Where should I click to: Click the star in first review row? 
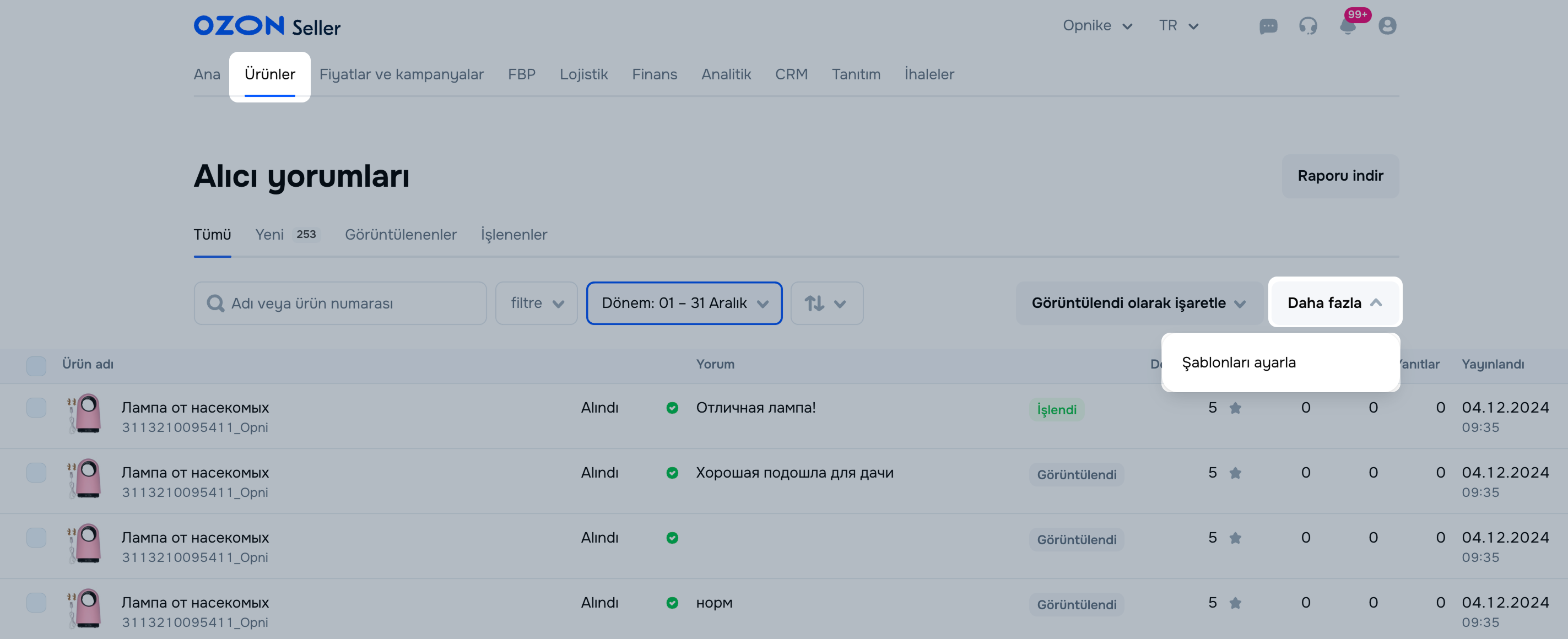(1235, 408)
